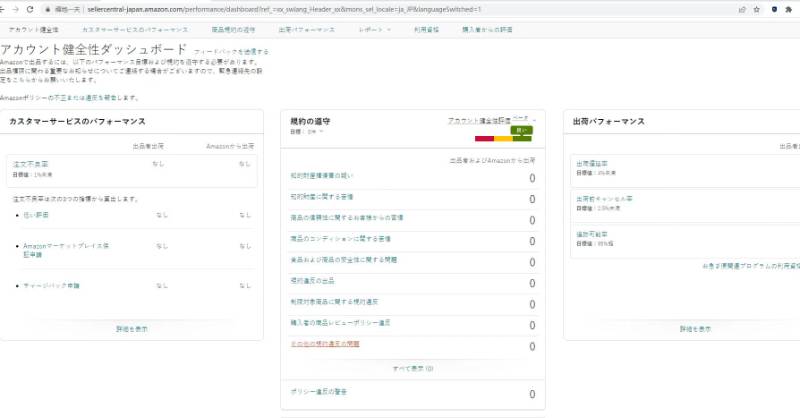The height and width of the screenshot is (418, 800).
Task: Click the 規約の遵守 panel heading
Action: [310, 121]
